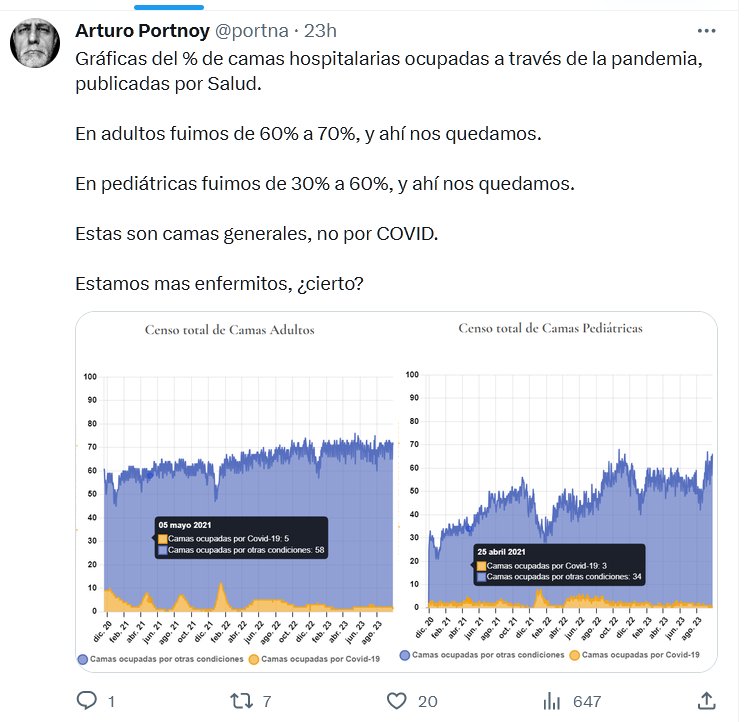Screen dimensions: 754x722
Task: Open the view analytics bar icon
Action: [x=552, y=700]
